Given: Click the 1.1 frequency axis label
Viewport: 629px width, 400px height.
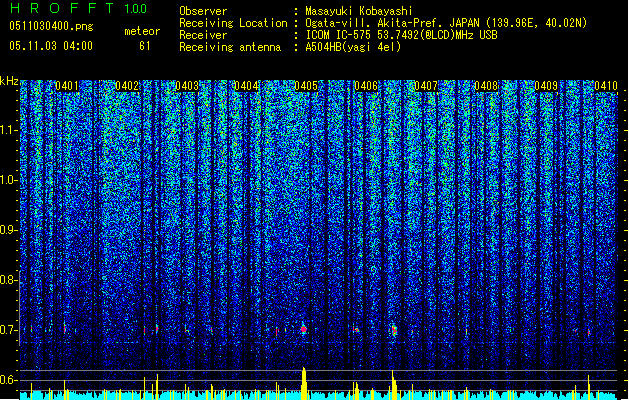Looking at the screenshot, I should coord(9,130).
